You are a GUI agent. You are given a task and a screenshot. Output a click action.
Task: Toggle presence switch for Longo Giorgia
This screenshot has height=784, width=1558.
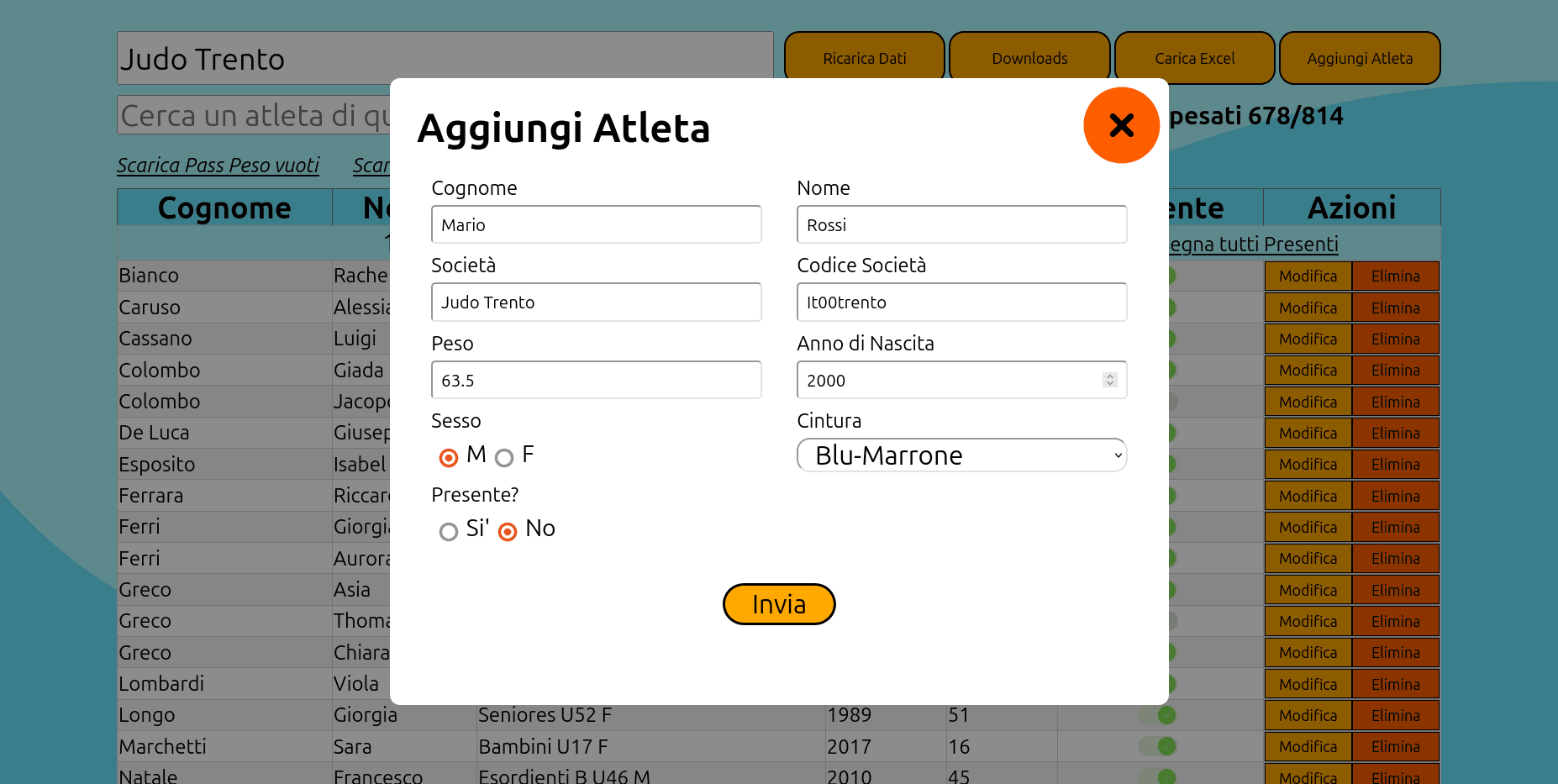click(1158, 715)
